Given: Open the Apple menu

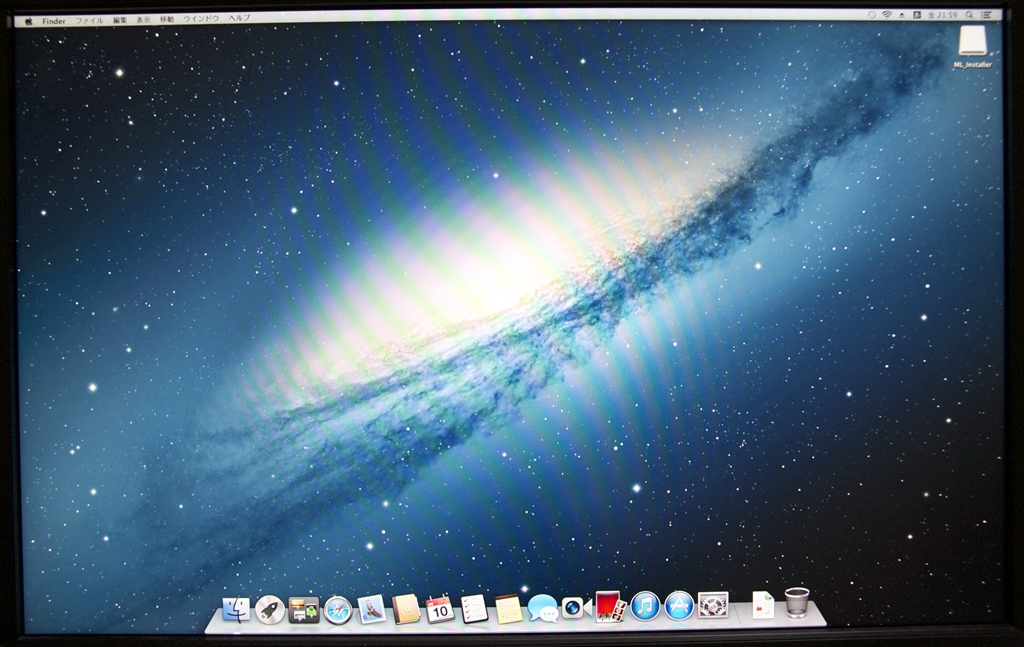Looking at the screenshot, I should (28, 21).
